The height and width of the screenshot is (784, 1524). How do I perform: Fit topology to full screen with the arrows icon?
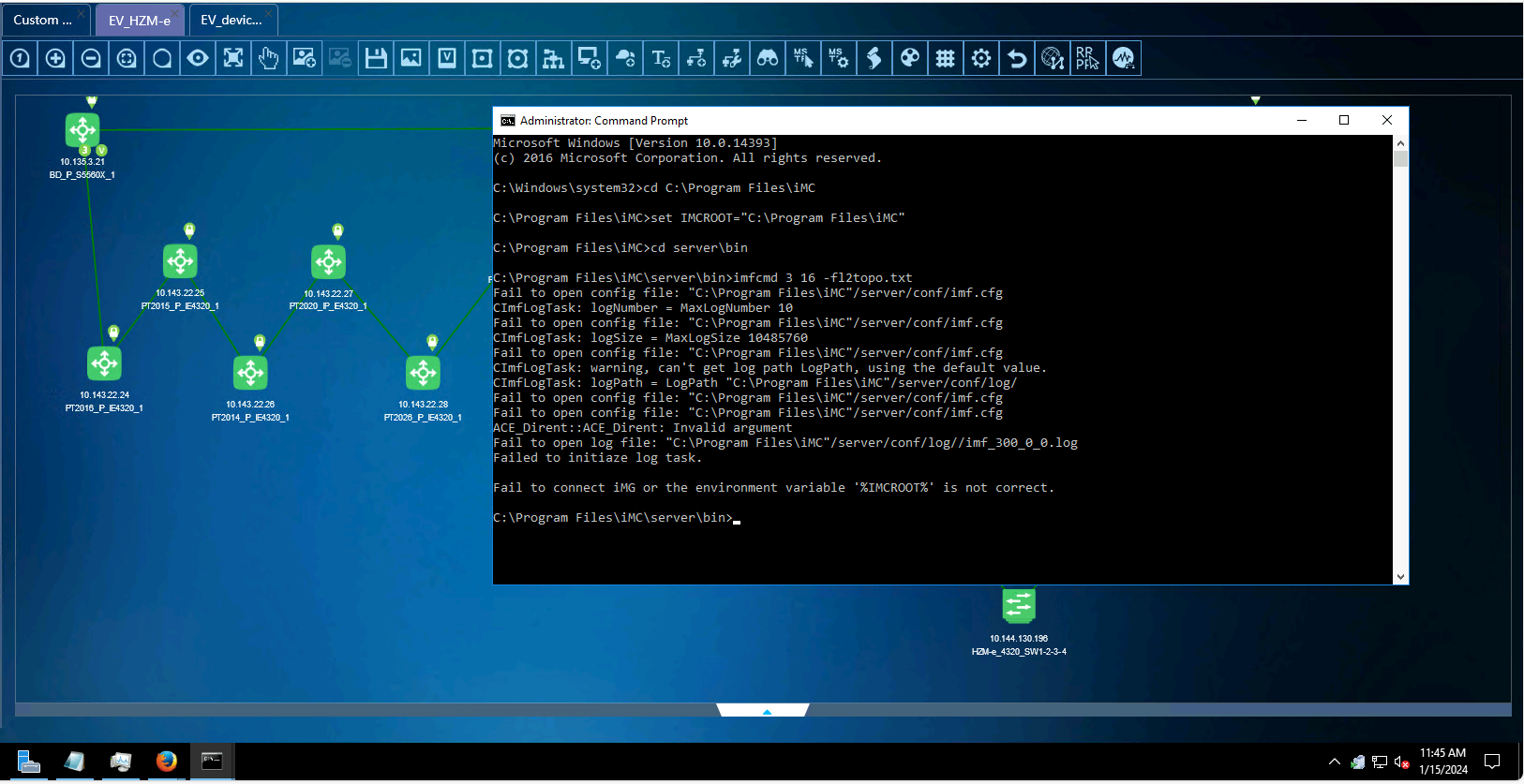pos(233,58)
